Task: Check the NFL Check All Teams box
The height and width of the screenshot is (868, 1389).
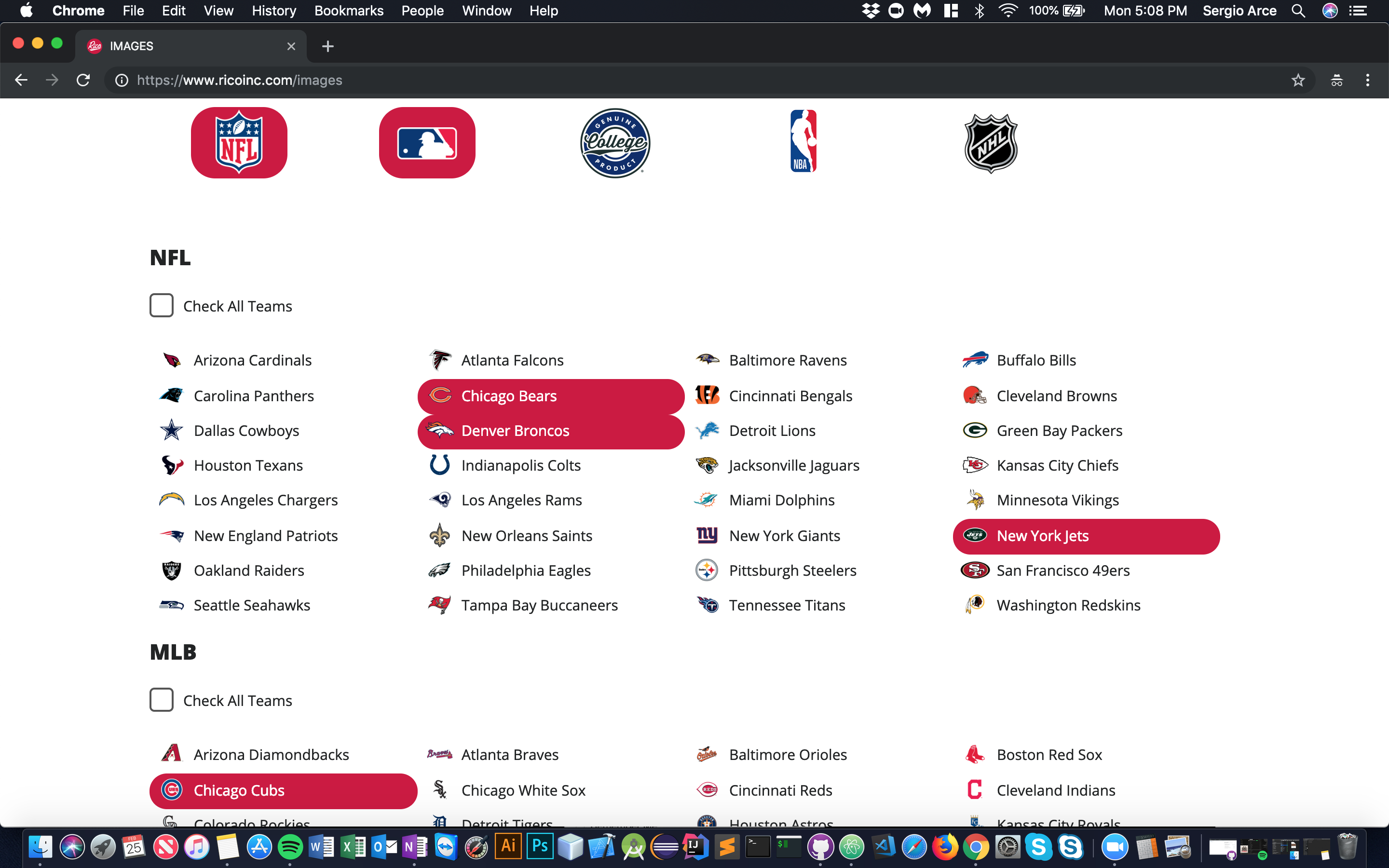Action: (161, 305)
